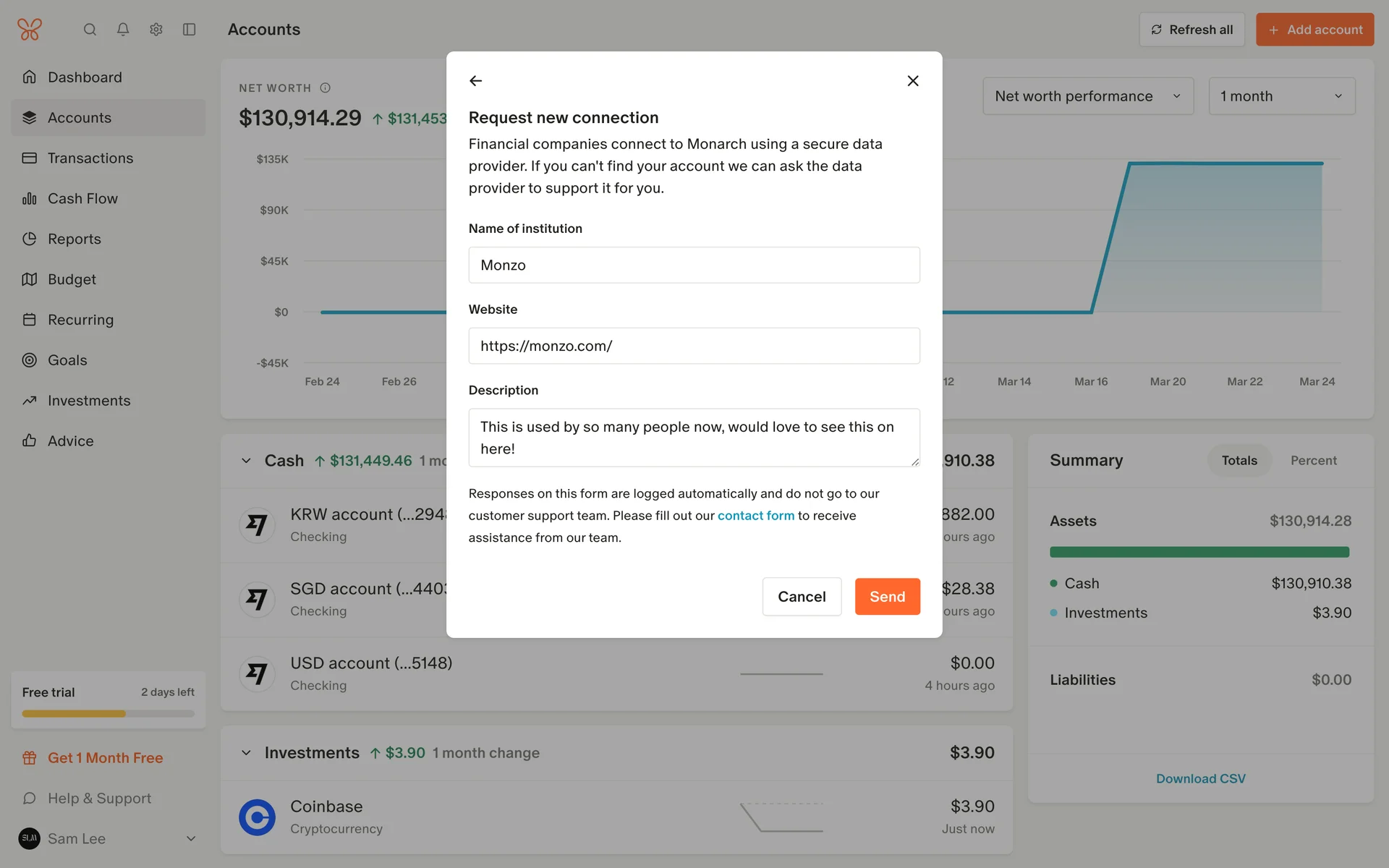Open the Net worth performance dropdown
This screenshot has height=868, width=1389.
pos(1087,96)
